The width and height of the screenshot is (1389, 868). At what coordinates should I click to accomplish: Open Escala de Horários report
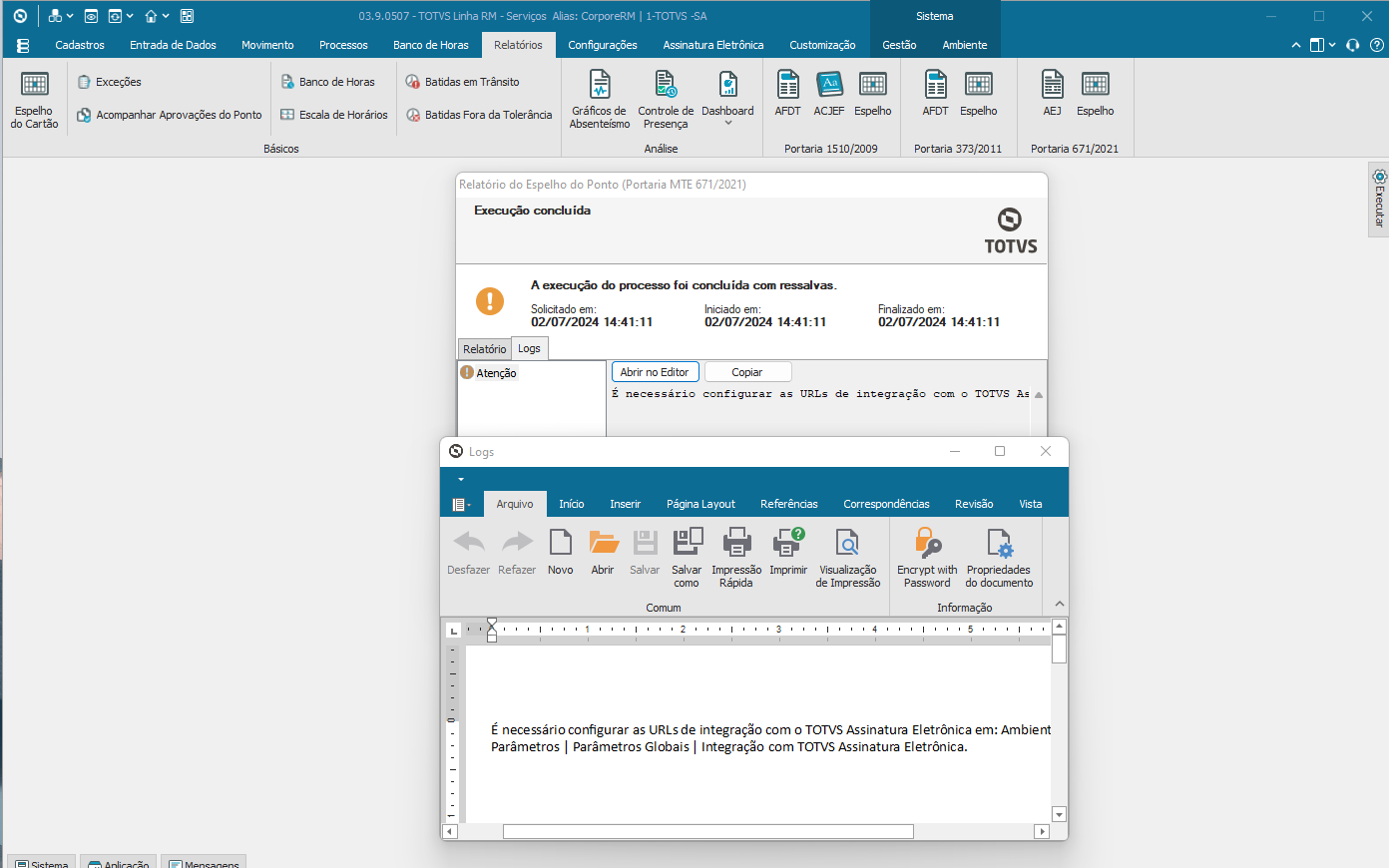334,115
